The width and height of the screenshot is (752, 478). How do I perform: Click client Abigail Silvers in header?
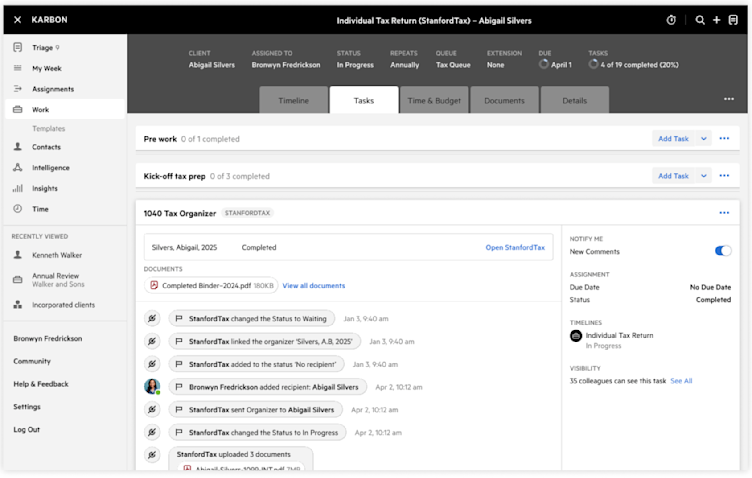[212, 65]
